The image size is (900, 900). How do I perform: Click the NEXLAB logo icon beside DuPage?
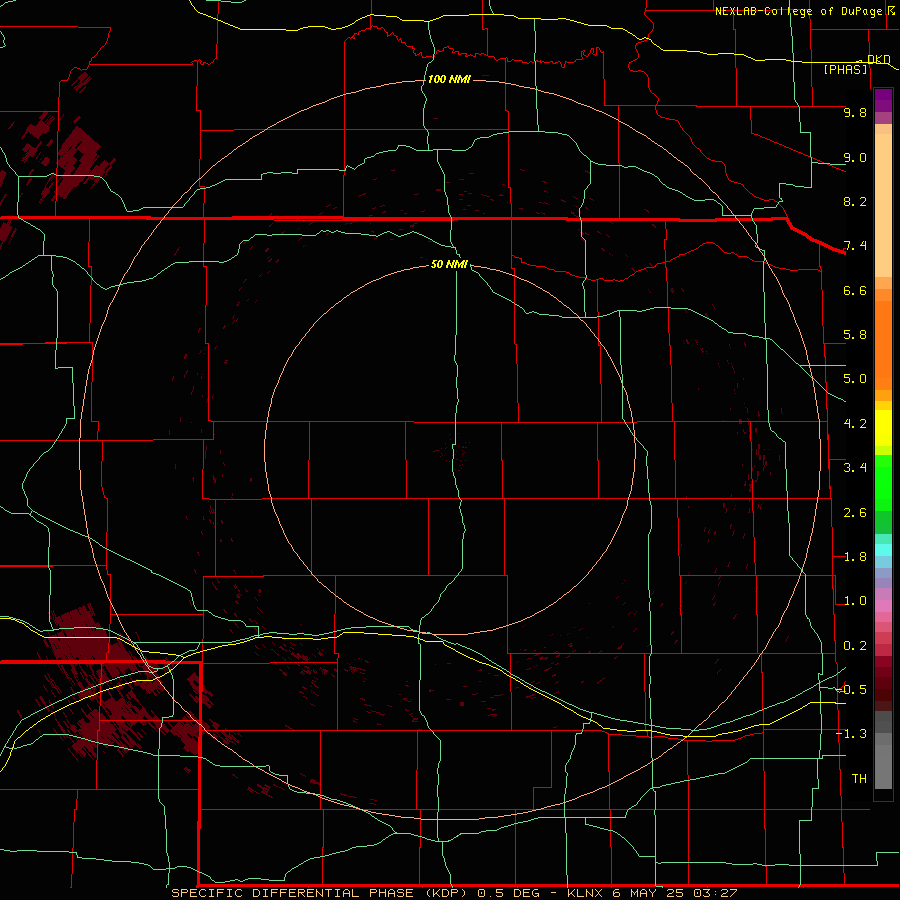coord(891,10)
